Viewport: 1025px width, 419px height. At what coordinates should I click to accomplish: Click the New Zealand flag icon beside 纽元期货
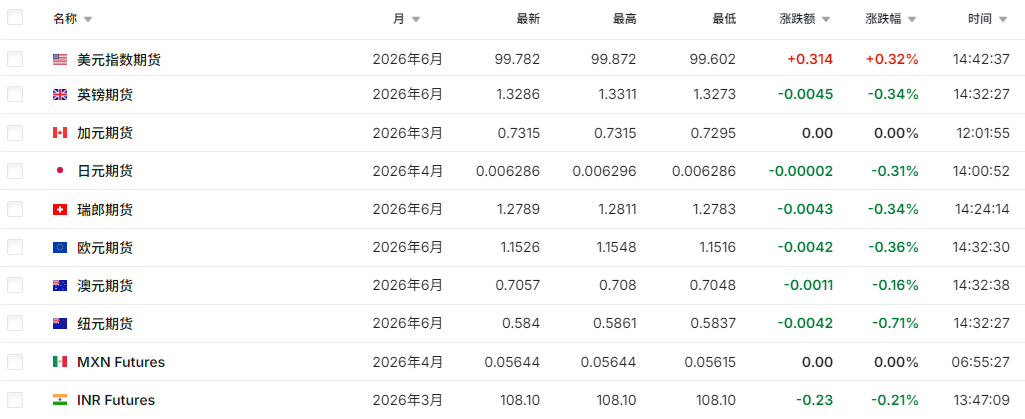pos(60,324)
